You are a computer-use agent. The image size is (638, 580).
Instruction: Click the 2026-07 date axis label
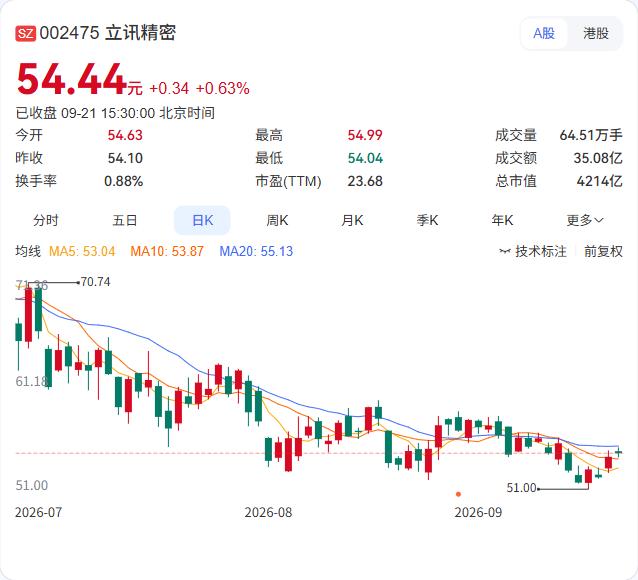tap(39, 512)
